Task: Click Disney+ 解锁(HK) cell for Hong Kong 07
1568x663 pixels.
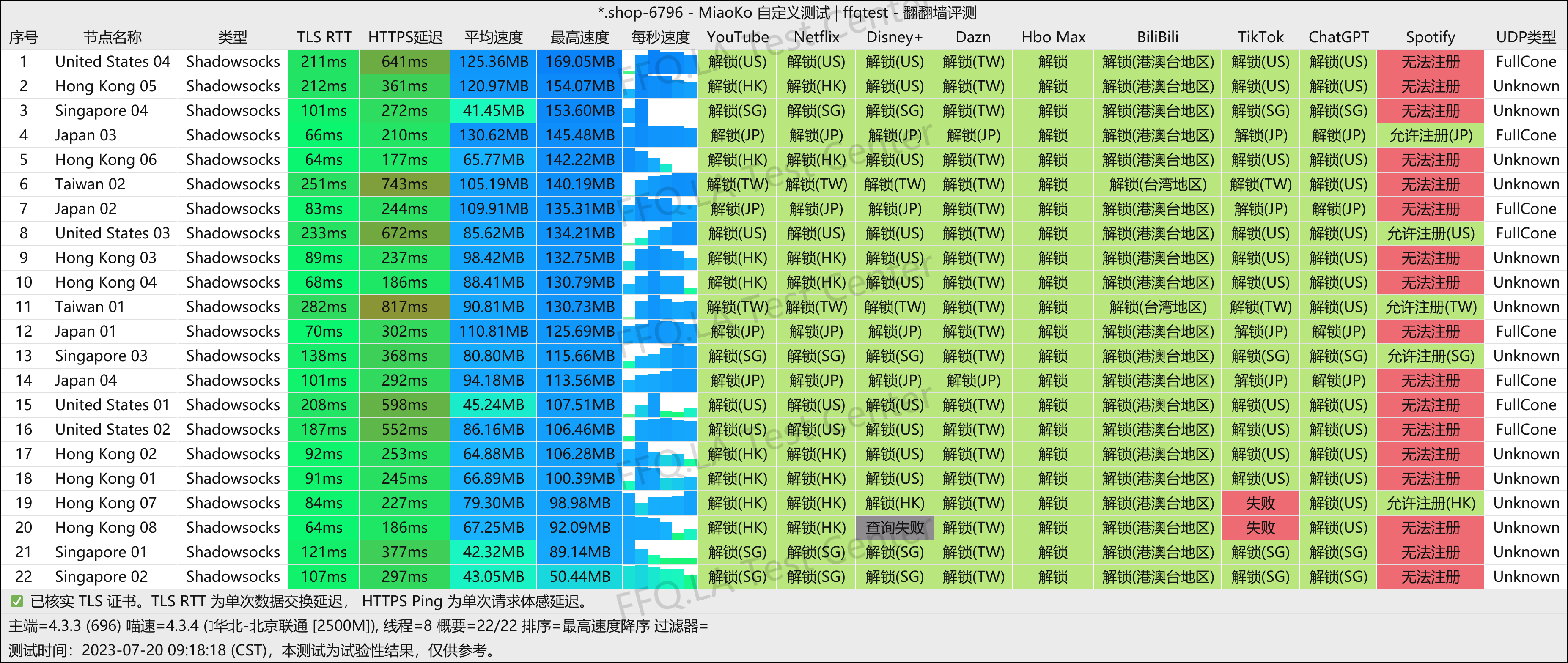Action: 894,503
